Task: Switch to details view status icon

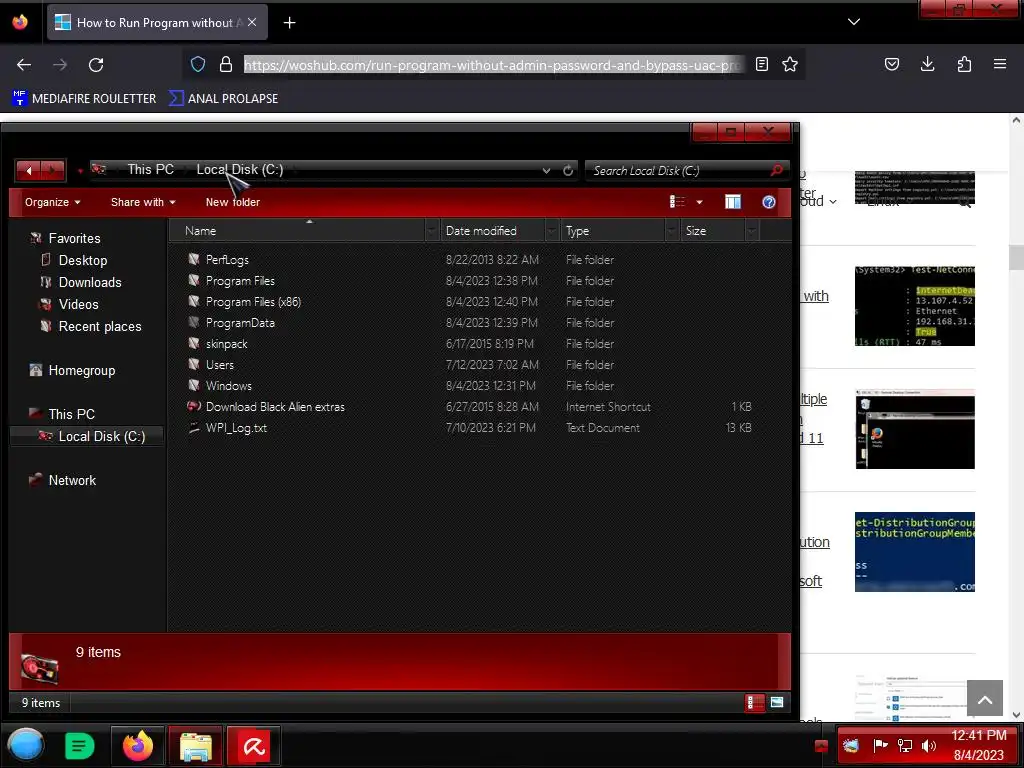Action: (x=754, y=703)
